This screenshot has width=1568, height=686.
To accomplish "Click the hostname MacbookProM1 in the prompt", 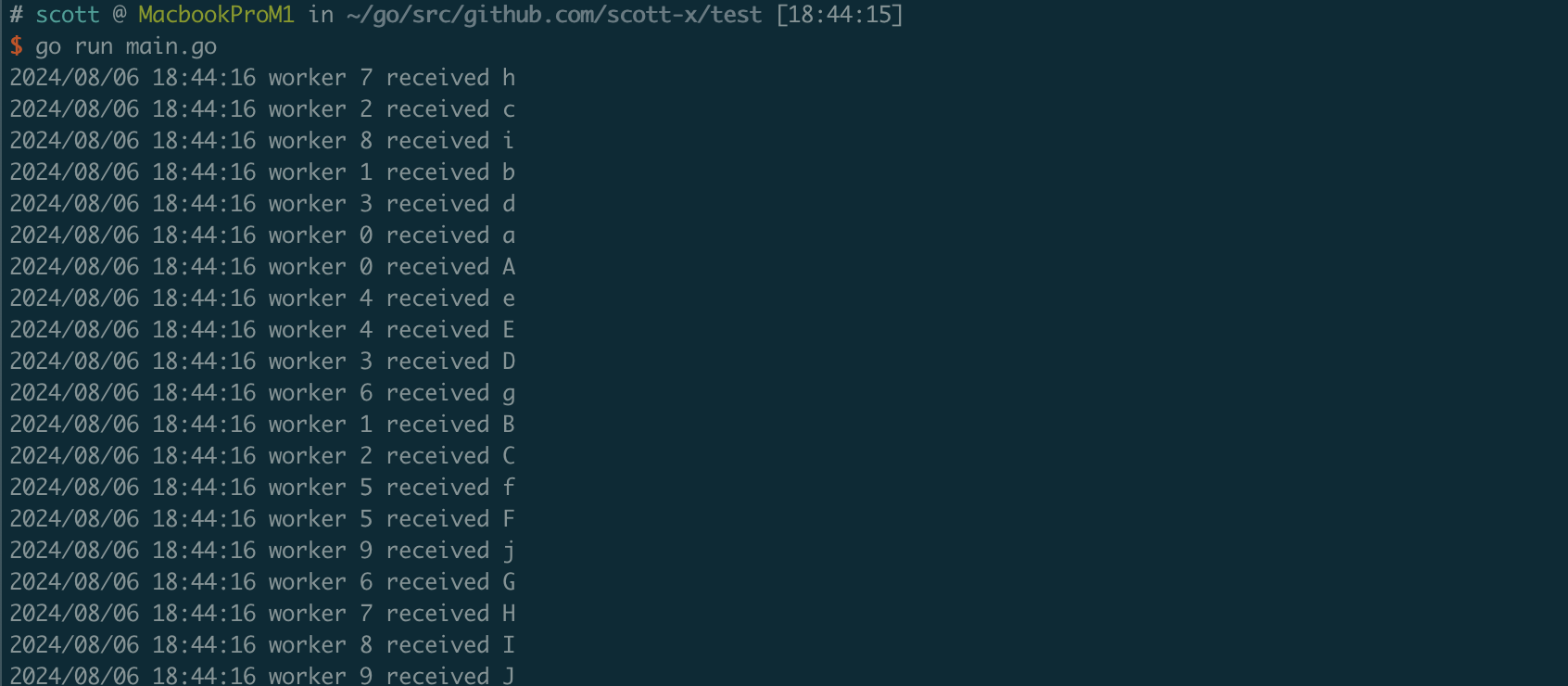I will (x=216, y=15).
